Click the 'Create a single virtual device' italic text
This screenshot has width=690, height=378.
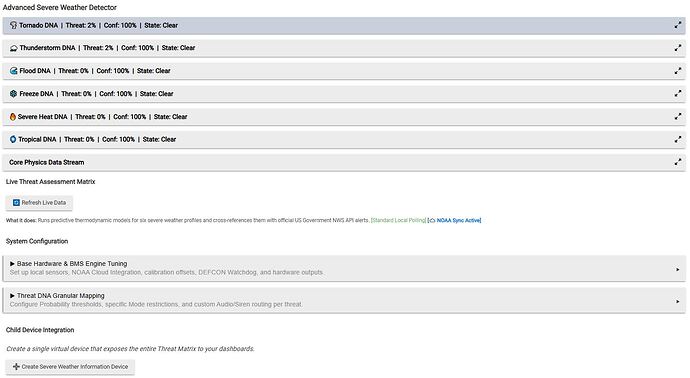pos(130,349)
